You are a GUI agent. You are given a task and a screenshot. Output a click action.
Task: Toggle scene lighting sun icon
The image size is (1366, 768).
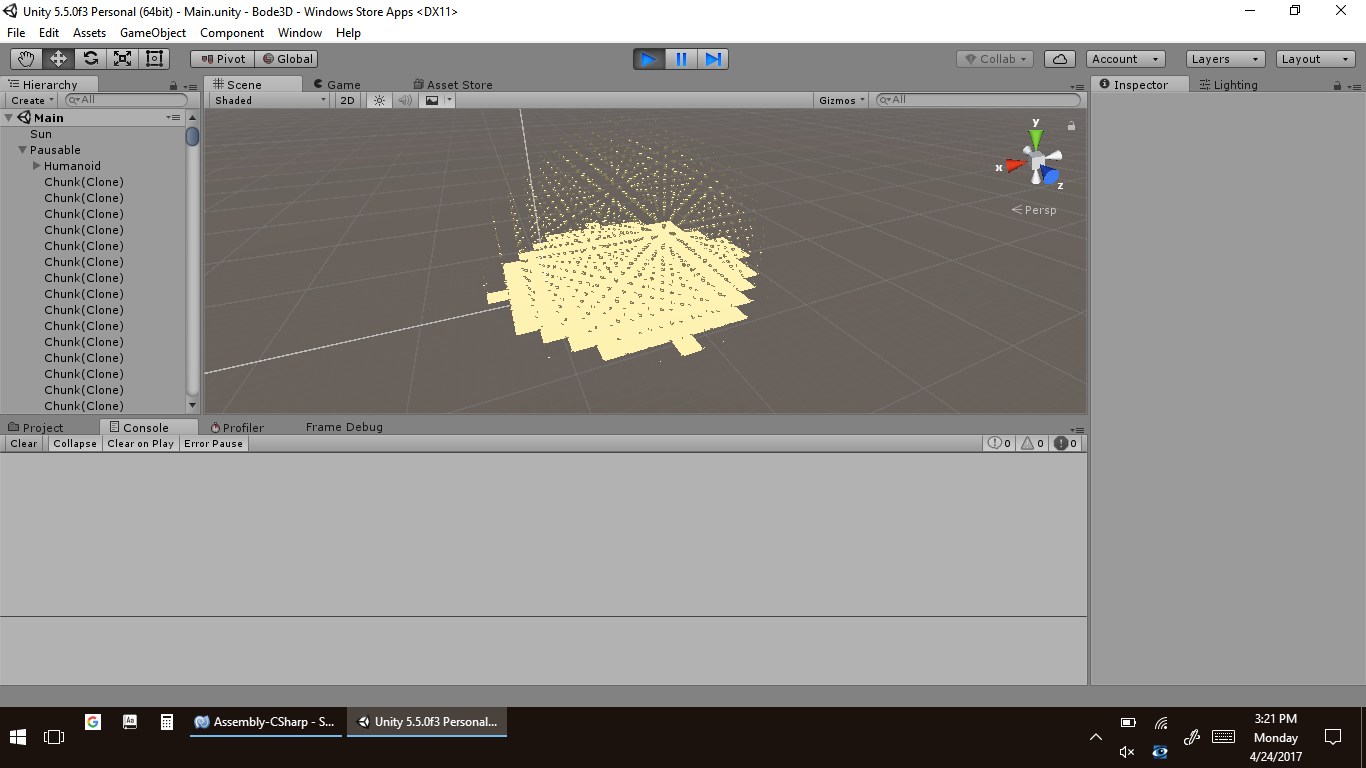[379, 100]
